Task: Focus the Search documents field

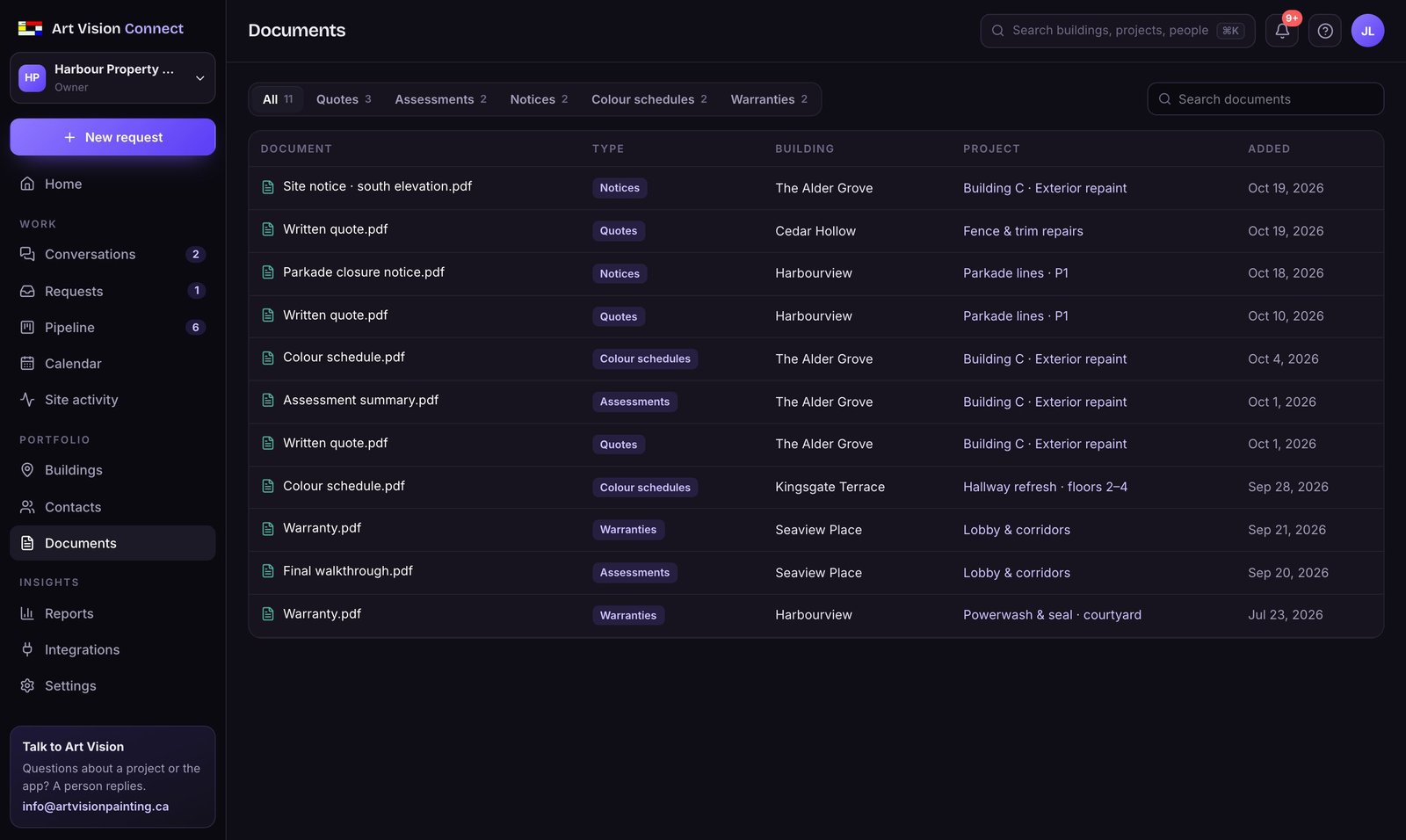Action: click(x=1265, y=99)
